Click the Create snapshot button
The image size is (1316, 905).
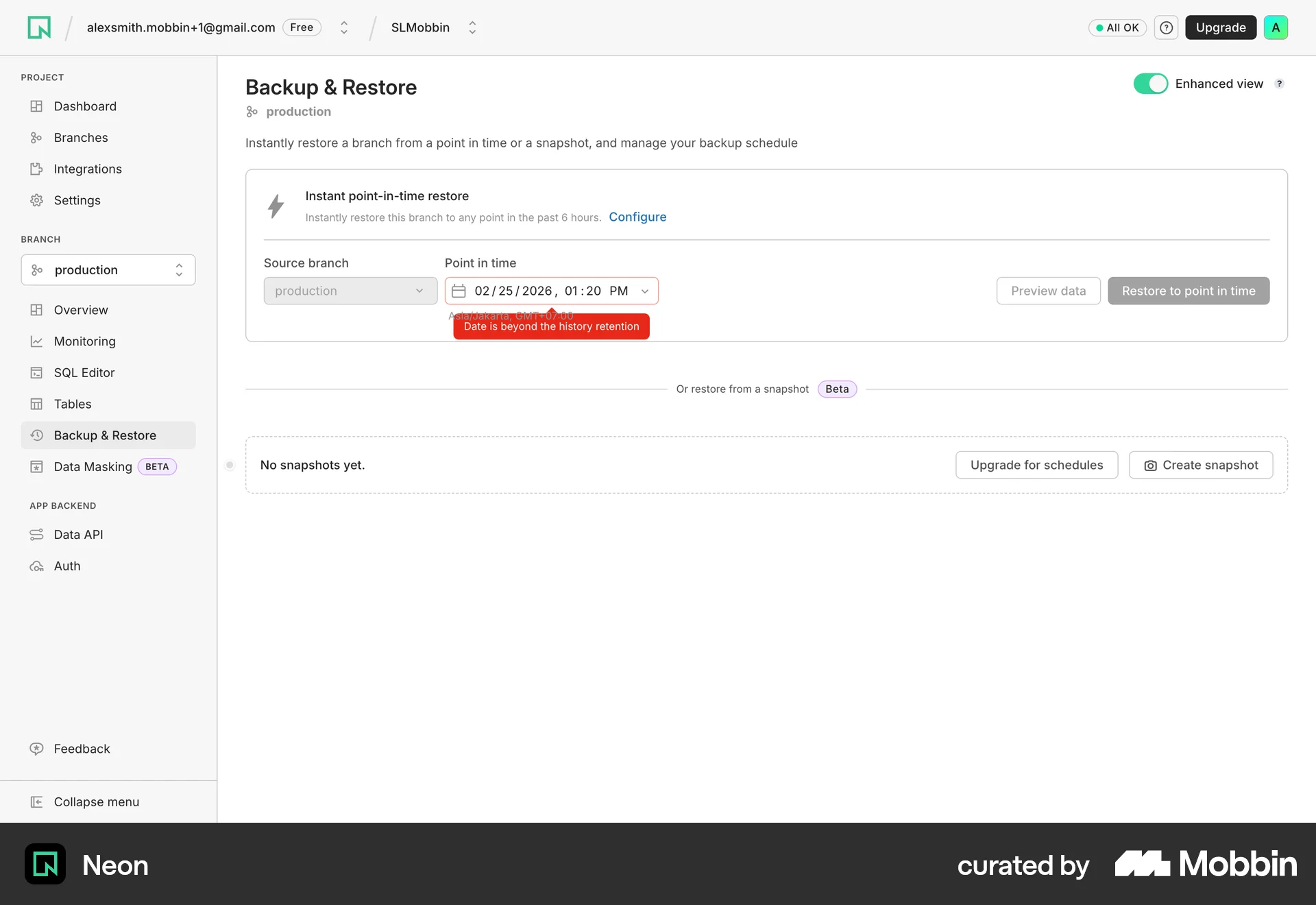(1201, 465)
